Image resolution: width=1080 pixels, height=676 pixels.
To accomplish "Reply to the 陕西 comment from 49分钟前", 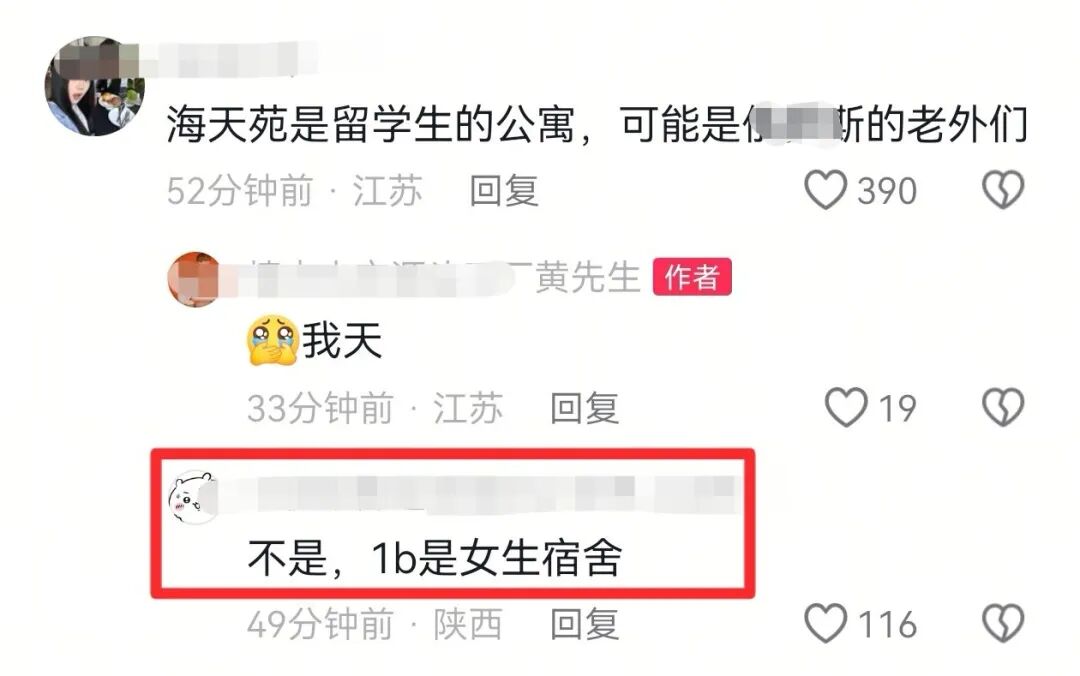I will pos(584,624).
